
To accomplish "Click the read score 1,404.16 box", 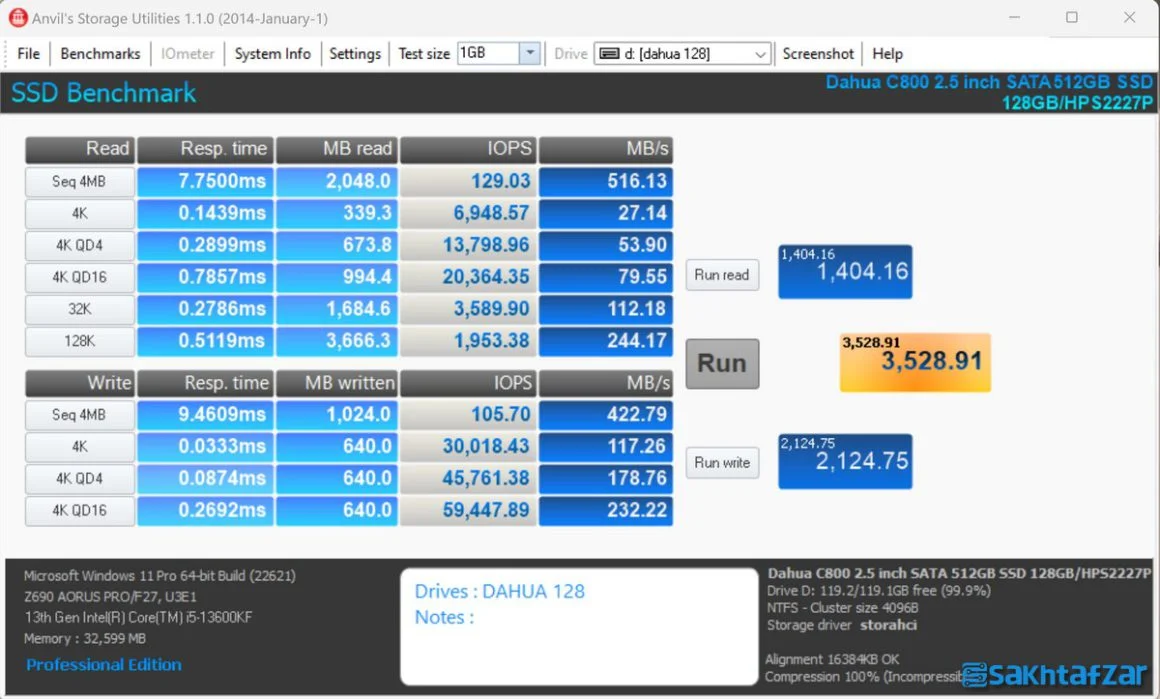I will point(845,271).
